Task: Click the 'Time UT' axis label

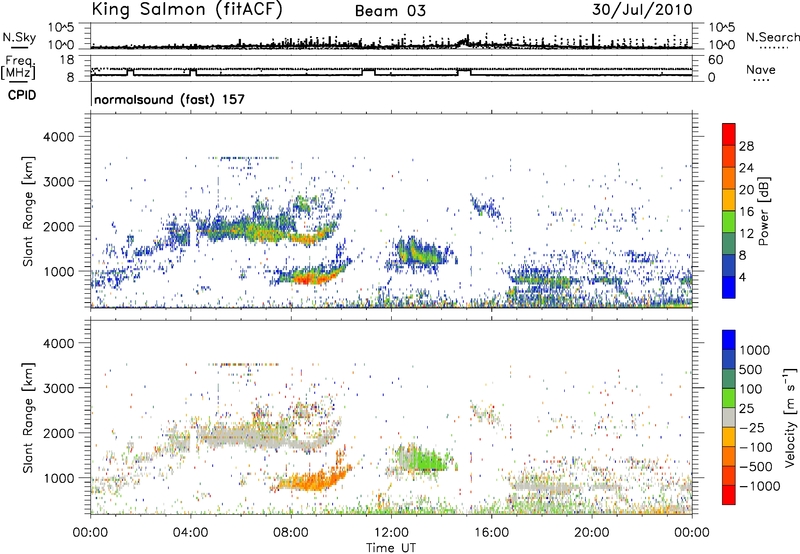Action: tap(391, 548)
